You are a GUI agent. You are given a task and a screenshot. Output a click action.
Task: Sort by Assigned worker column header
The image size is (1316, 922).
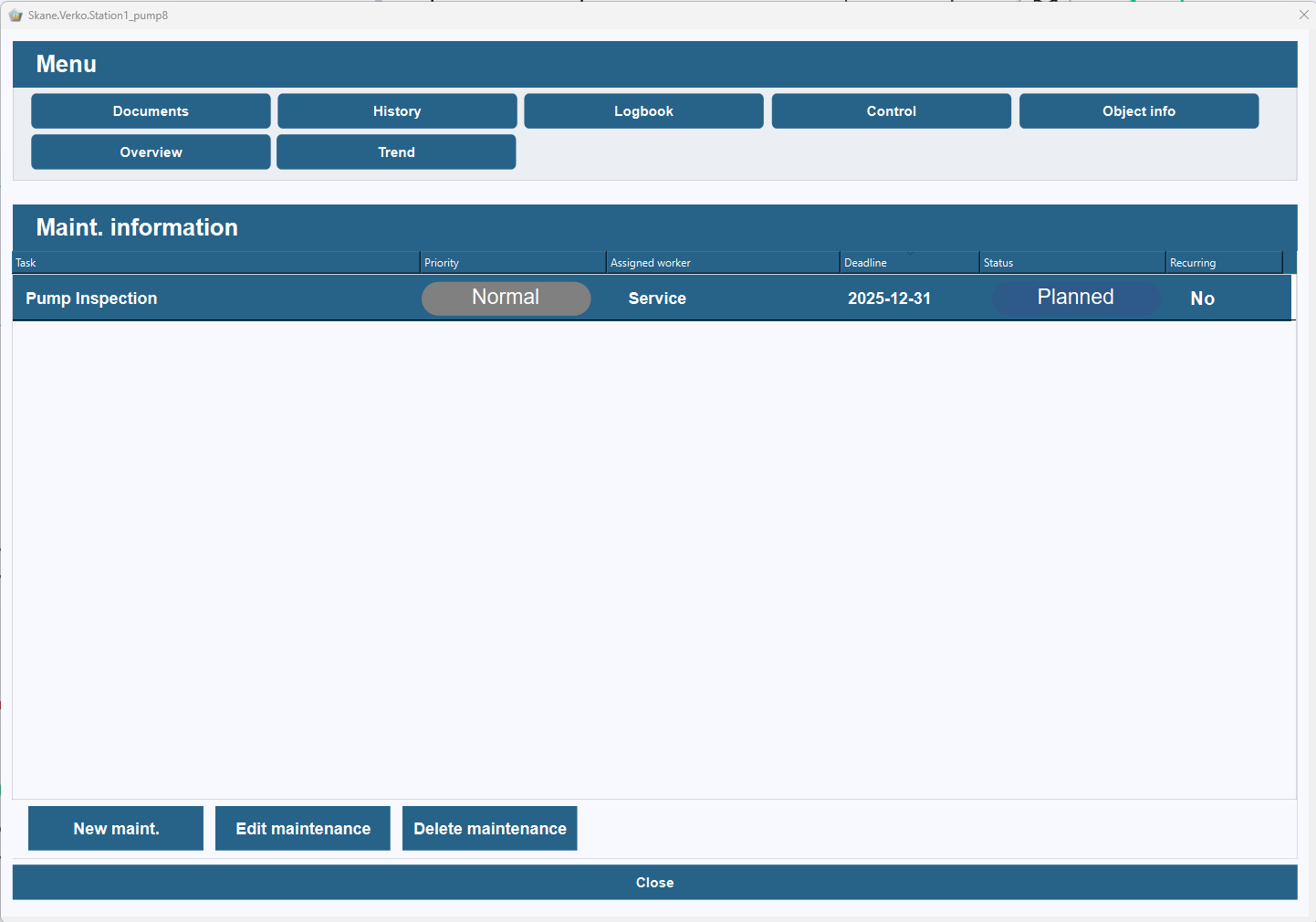[x=724, y=263]
